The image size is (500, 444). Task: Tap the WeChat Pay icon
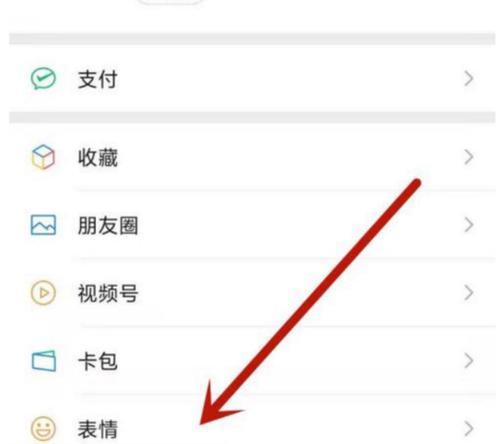click(x=43, y=79)
